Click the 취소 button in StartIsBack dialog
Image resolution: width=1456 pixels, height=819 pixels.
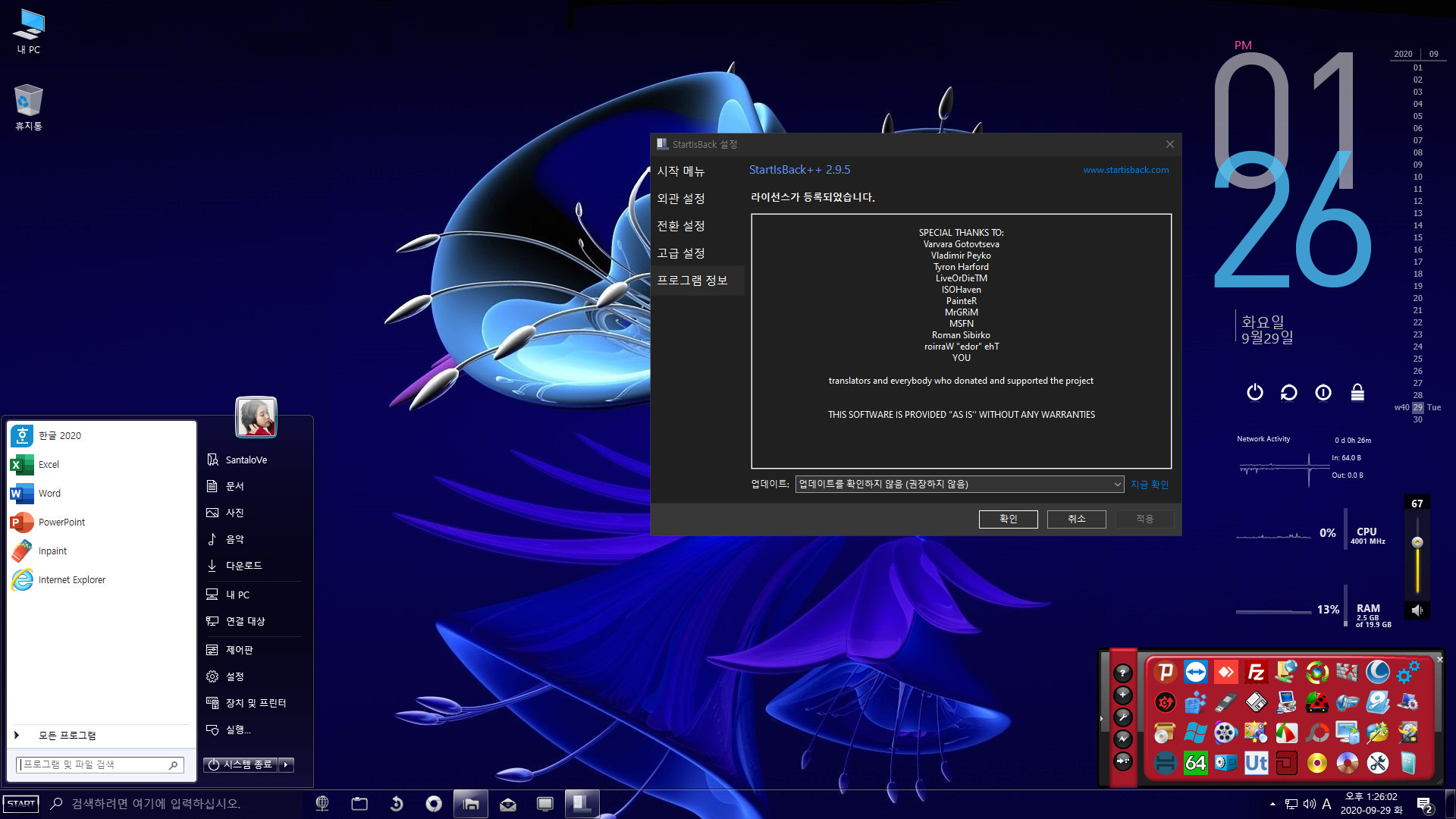tap(1076, 519)
